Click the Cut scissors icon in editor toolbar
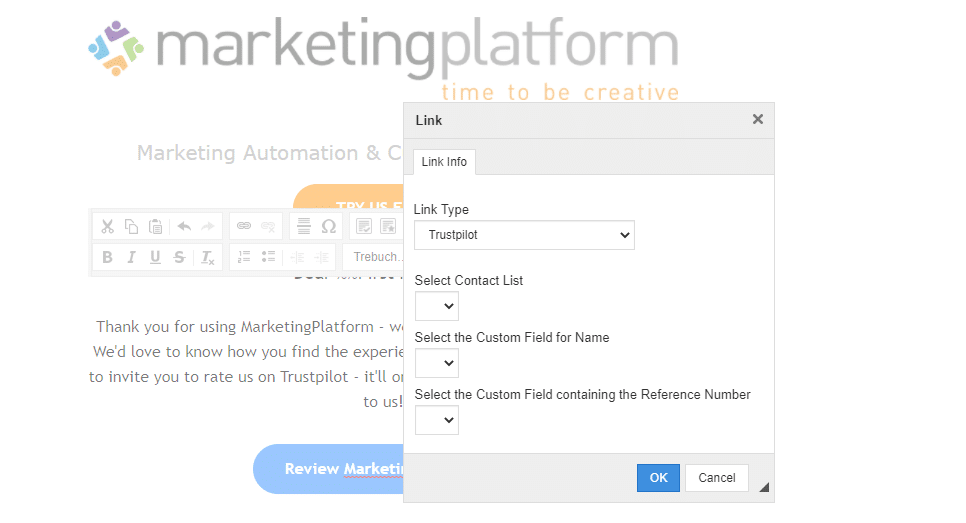This screenshot has height=523, width=966. click(x=108, y=227)
